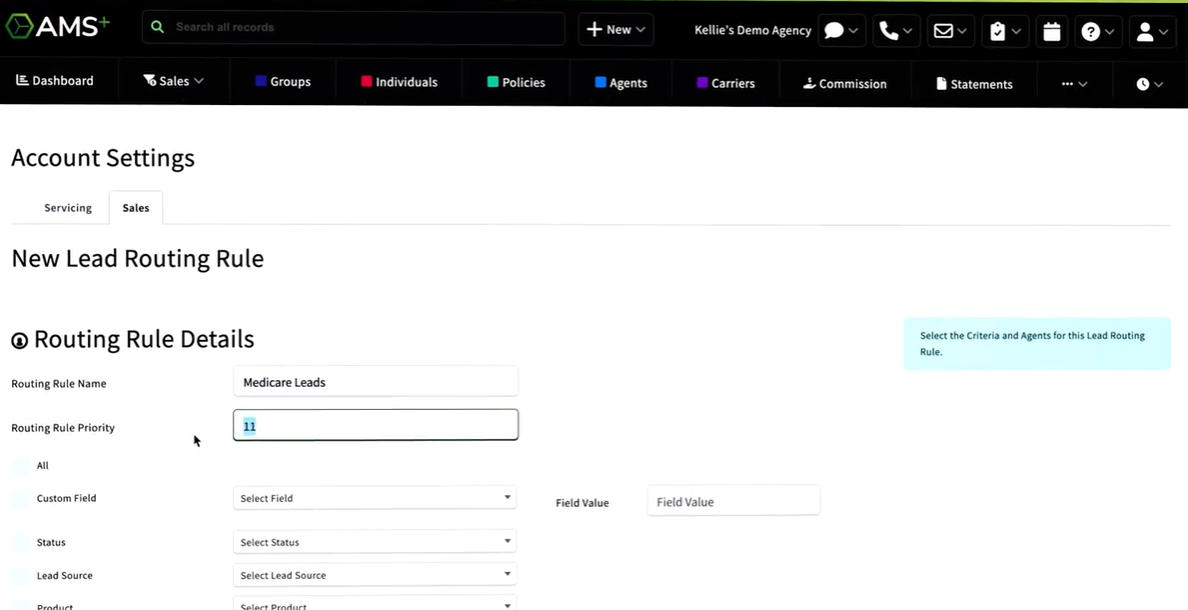Open the user profile icon menu
The image size is (1188, 610).
click(1152, 31)
